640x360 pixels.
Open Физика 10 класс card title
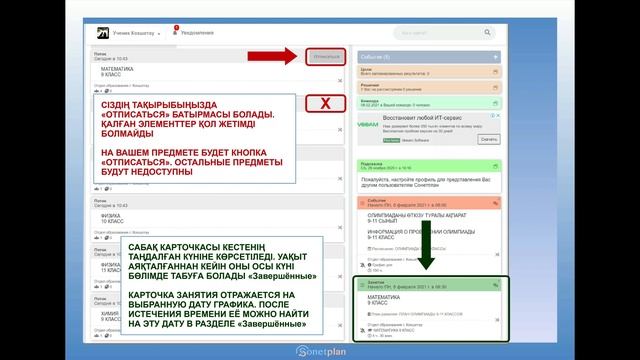112,218
